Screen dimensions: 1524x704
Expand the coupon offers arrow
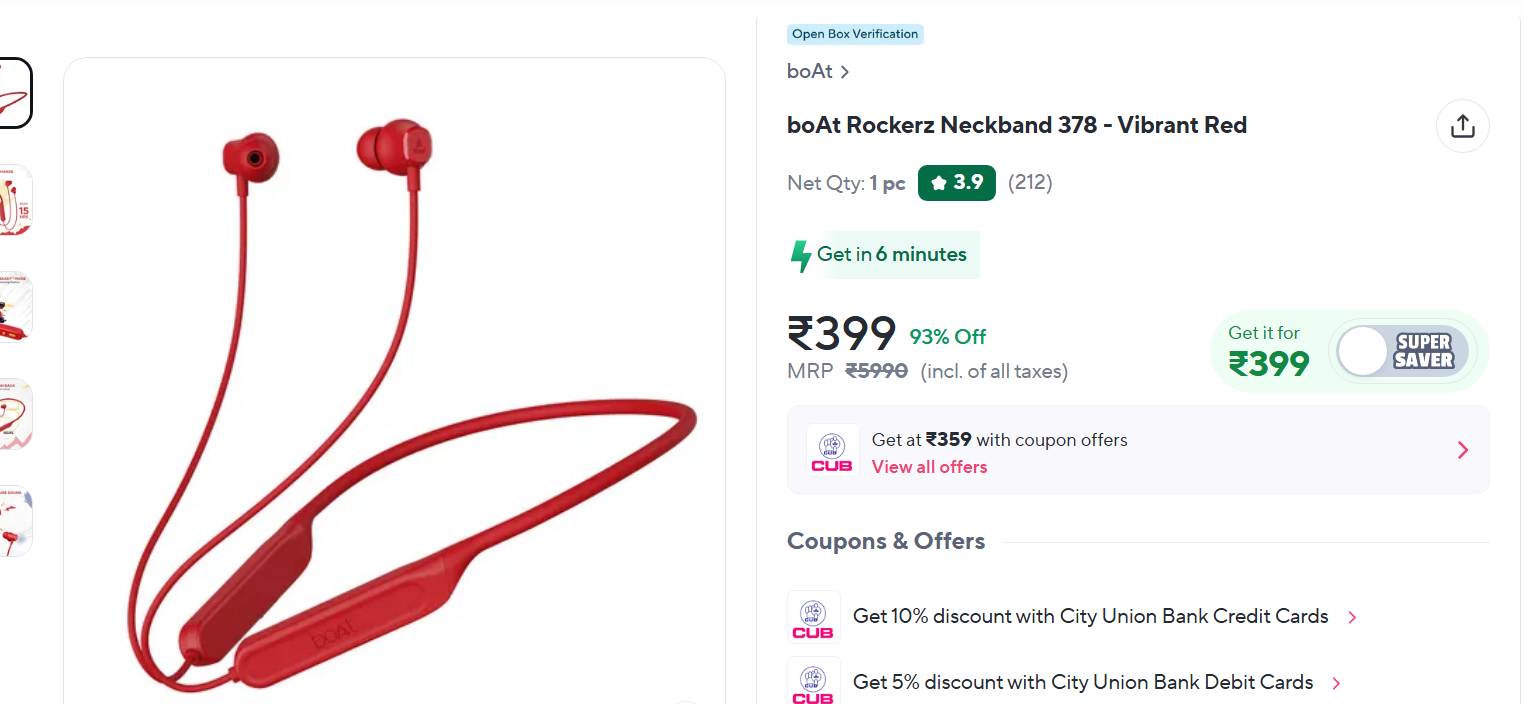tap(1463, 450)
